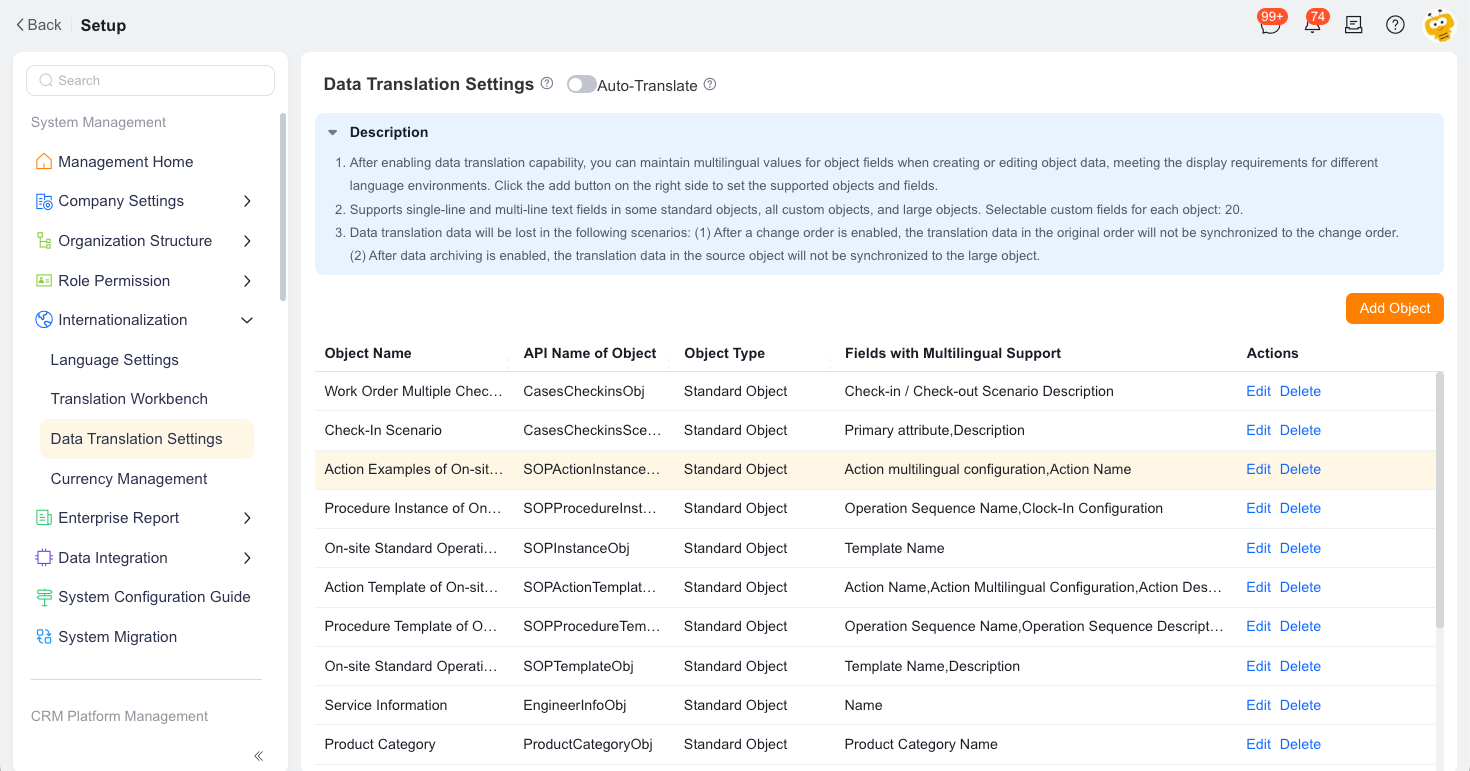The image size is (1470, 771).
Task: Click the Enterprise Report icon
Action: 44,518
